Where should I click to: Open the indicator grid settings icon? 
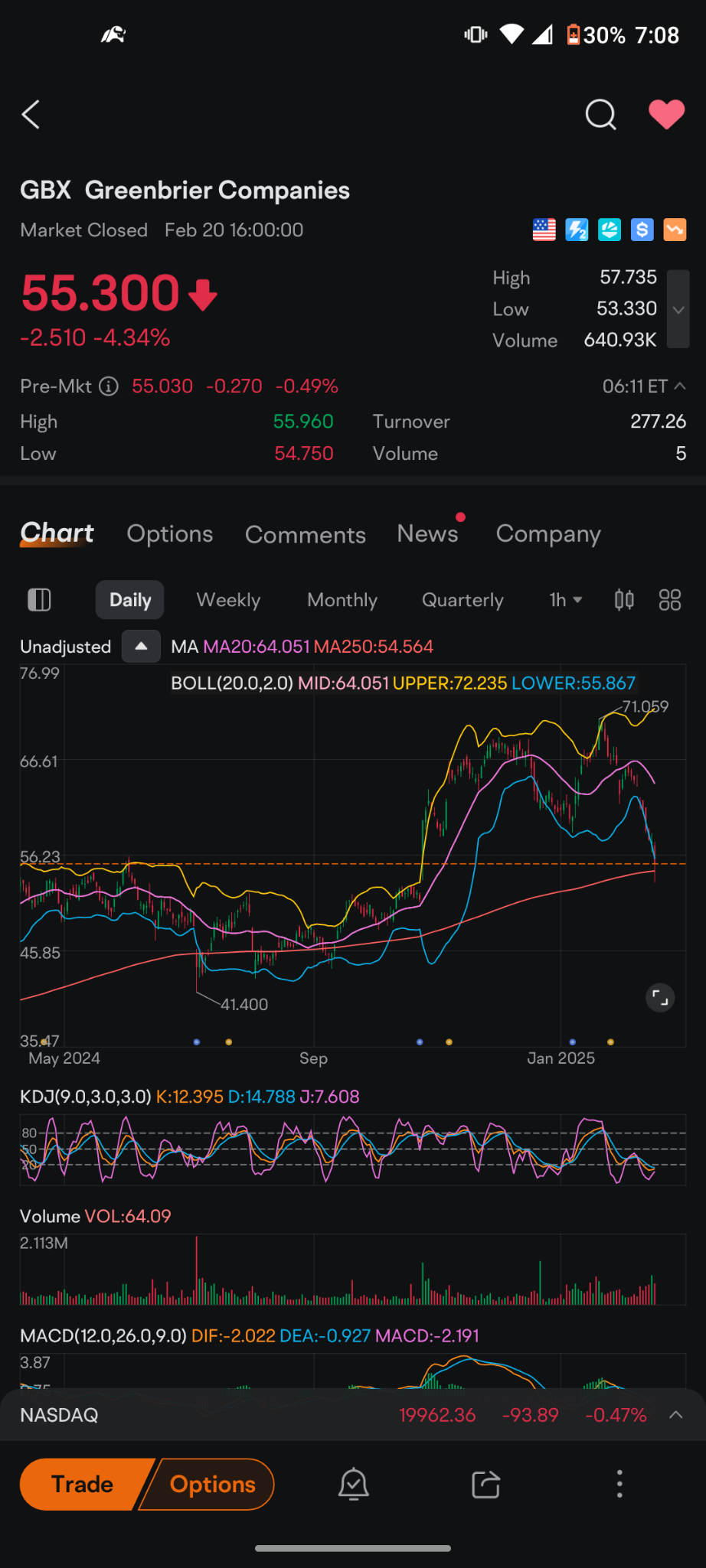click(x=670, y=600)
